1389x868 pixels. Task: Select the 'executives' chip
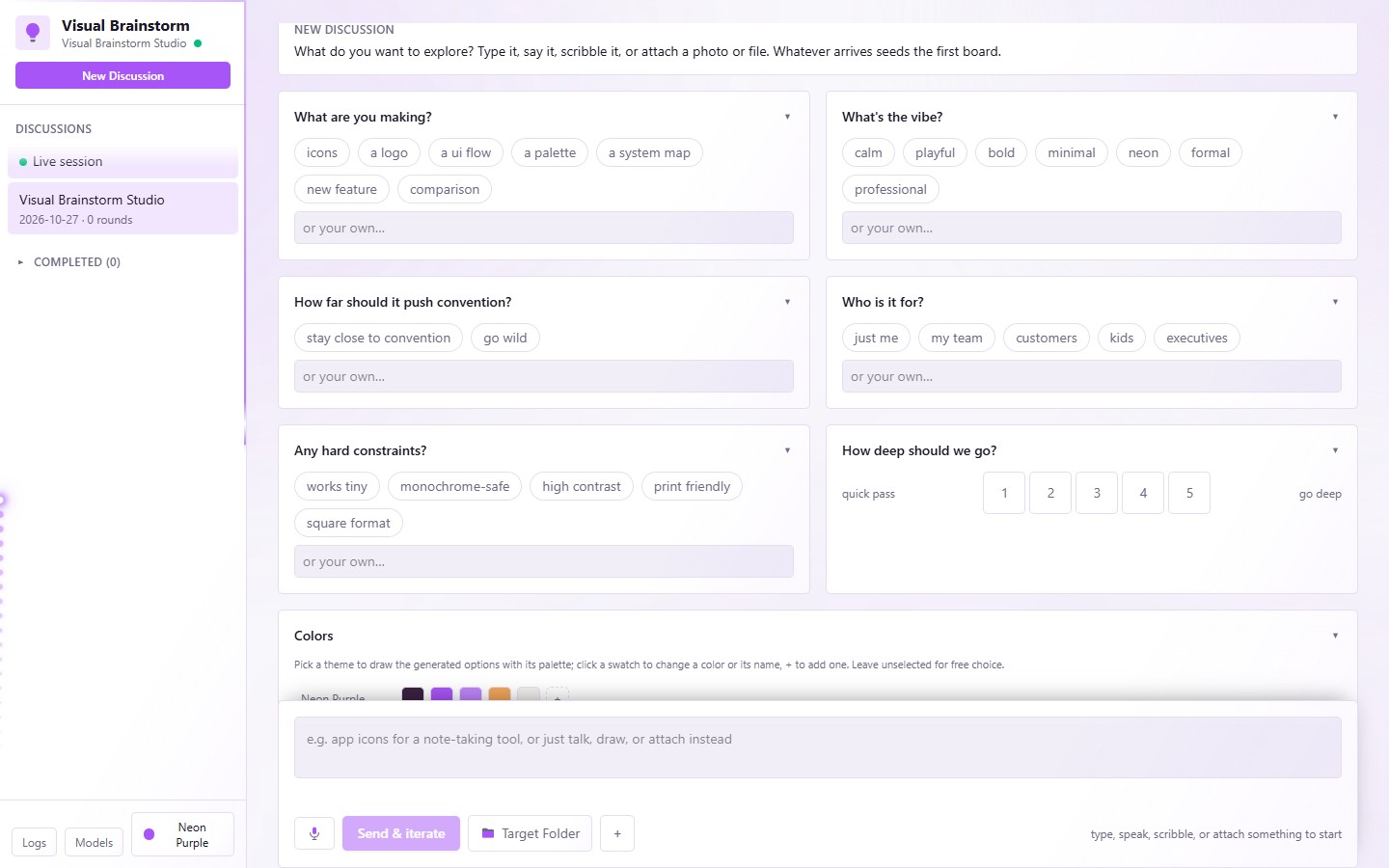click(1197, 338)
